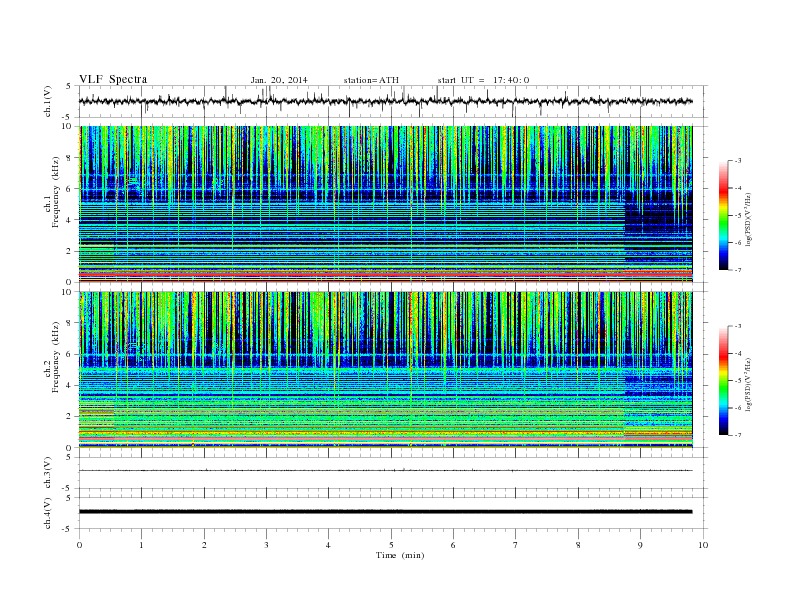Image resolution: width=792 pixels, height=612 pixels.
Task: Click the "1" tick on the Time axis
Action: pos(142,545)
